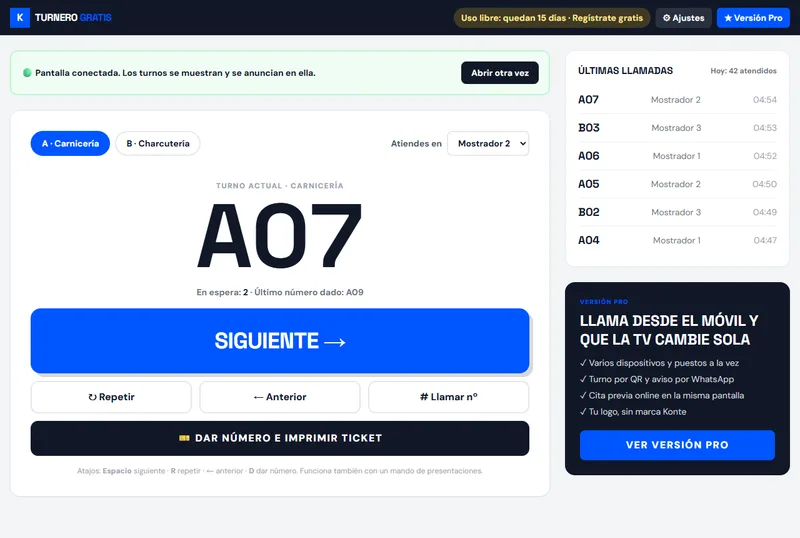Open Versión Pro from header
This screenshot has height=538, width=800.
pyautogui.click(x=753, y=18)
